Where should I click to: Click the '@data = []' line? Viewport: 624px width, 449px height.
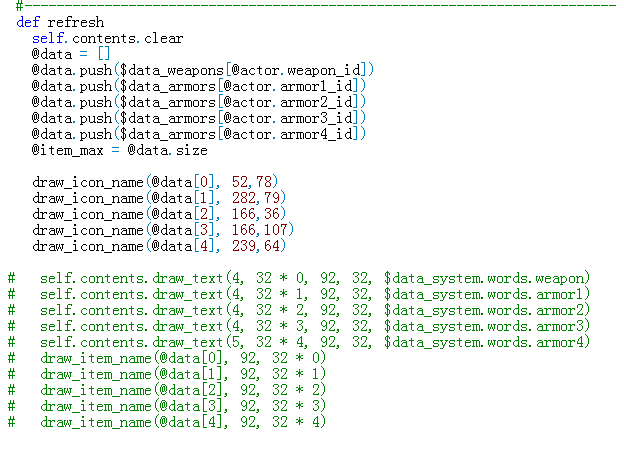click(x=71, y=54)
